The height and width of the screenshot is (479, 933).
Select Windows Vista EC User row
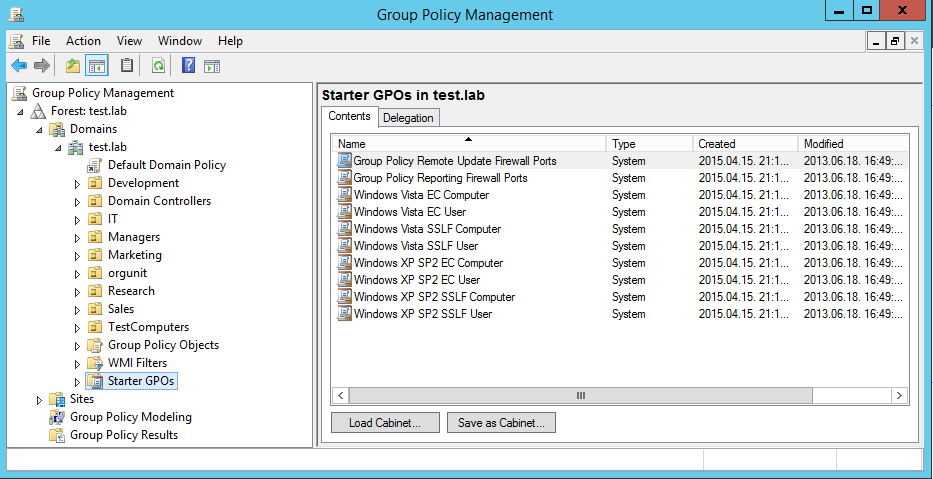(x=620, y=212)
